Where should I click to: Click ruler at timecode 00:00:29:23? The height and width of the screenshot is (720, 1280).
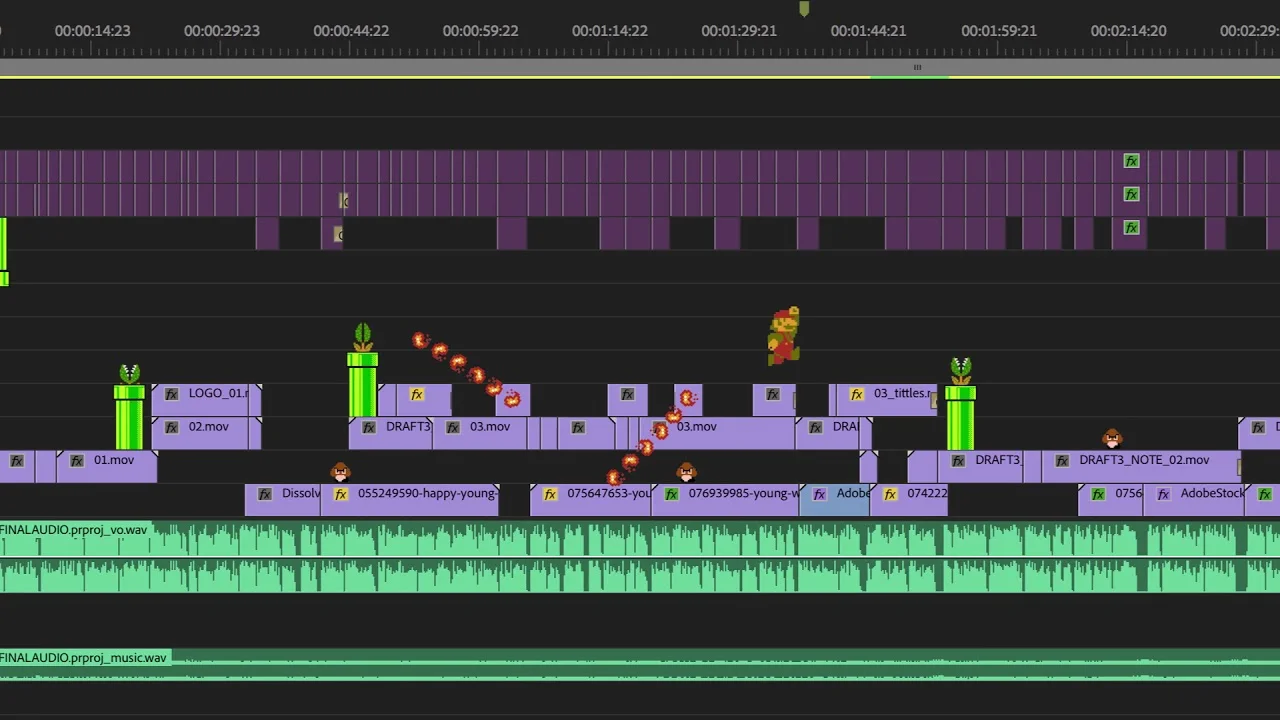click(222, 31)
